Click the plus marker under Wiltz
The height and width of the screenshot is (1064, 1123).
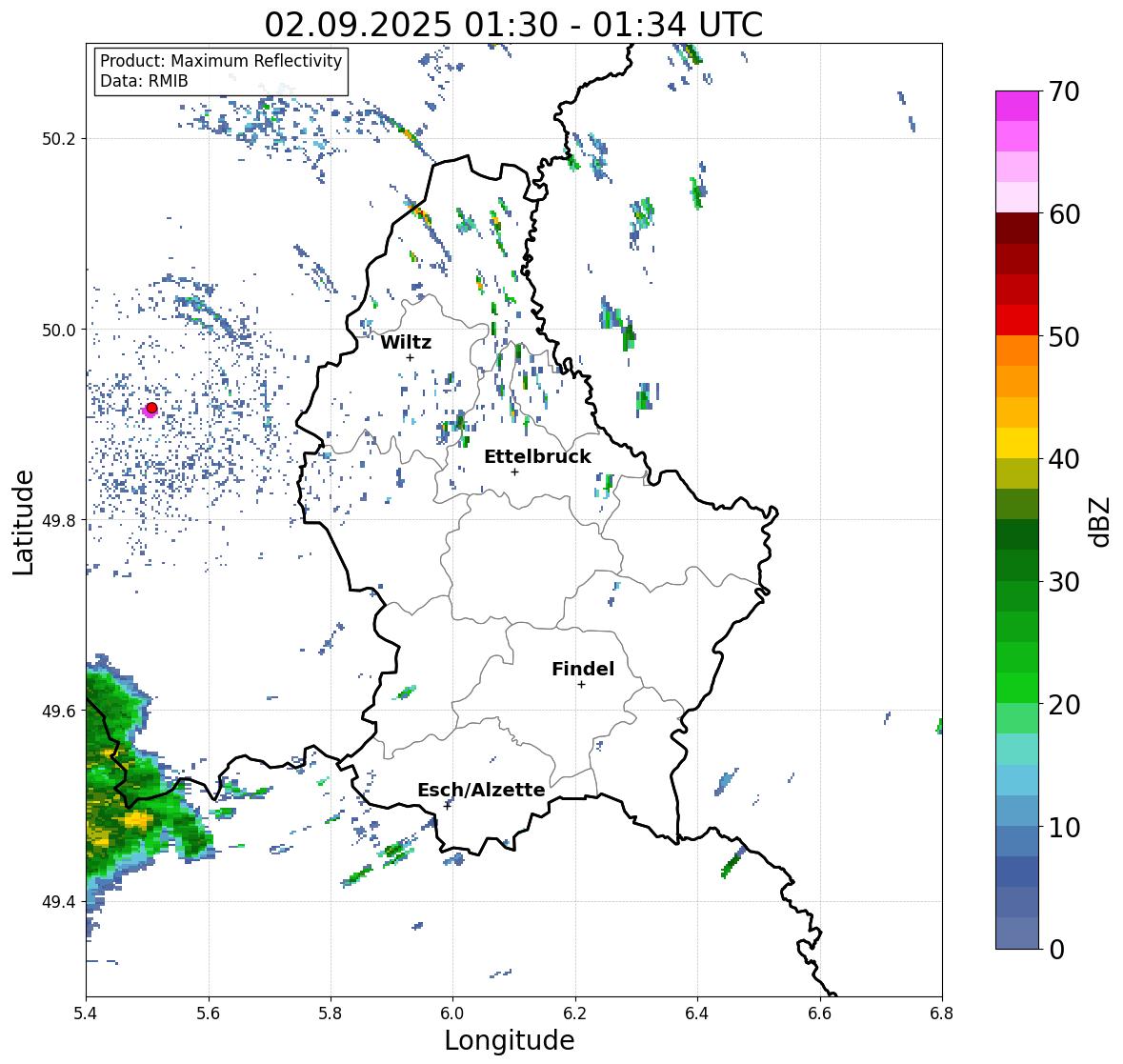point(411,358)
